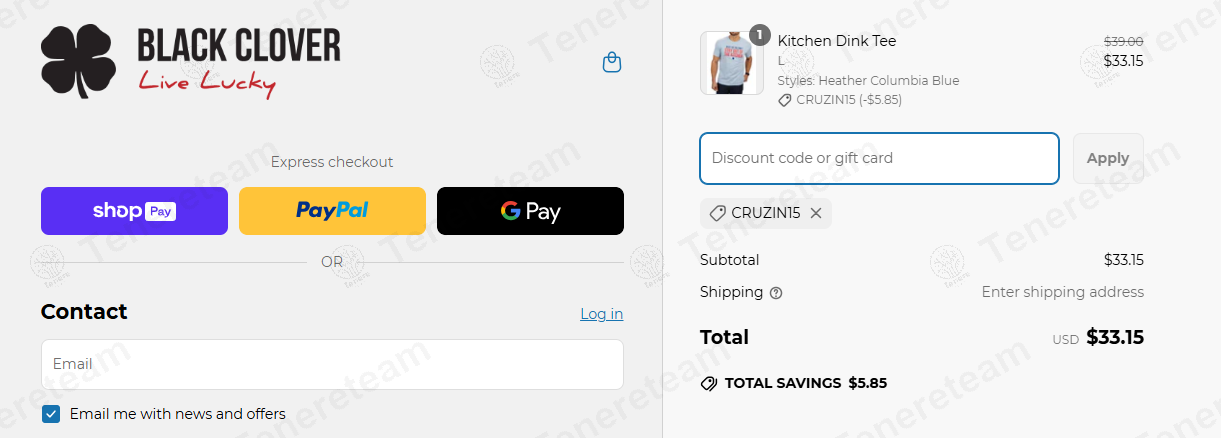Click the discount tag icon below product styles

(x=785, y=100)
